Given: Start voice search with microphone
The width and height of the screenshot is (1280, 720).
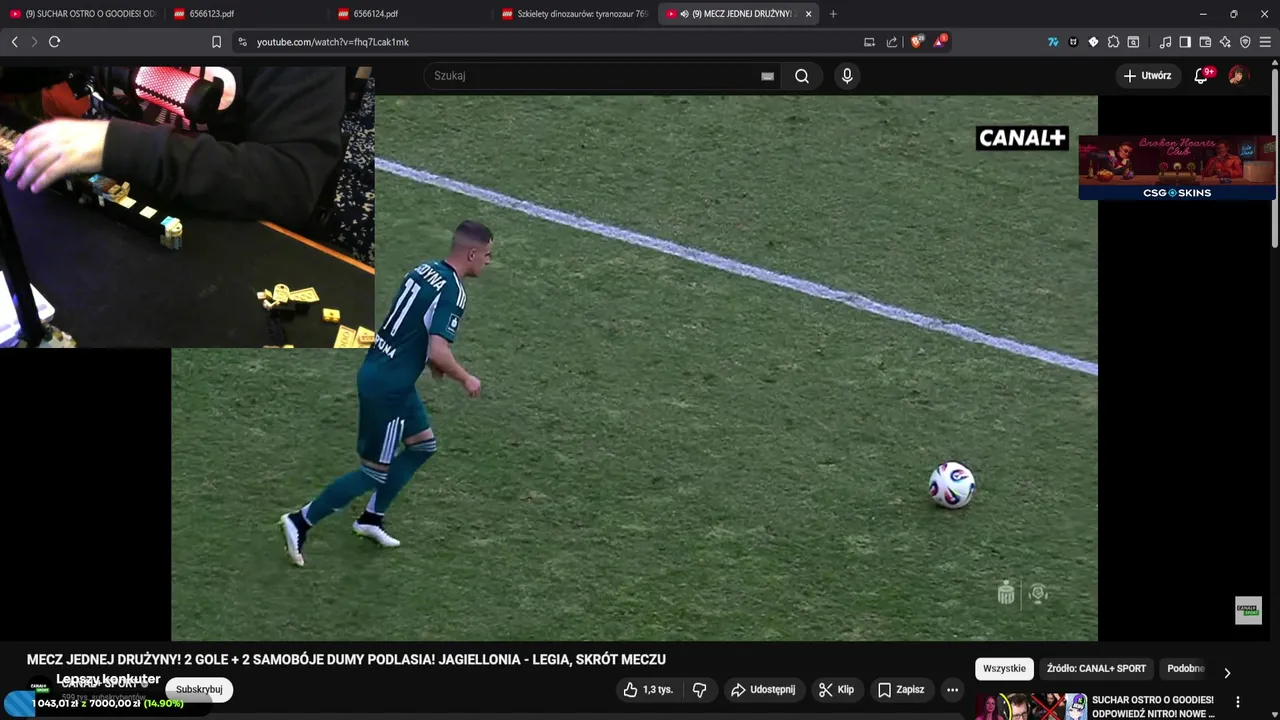Looking at the screenshot, I should click(847, 76).
